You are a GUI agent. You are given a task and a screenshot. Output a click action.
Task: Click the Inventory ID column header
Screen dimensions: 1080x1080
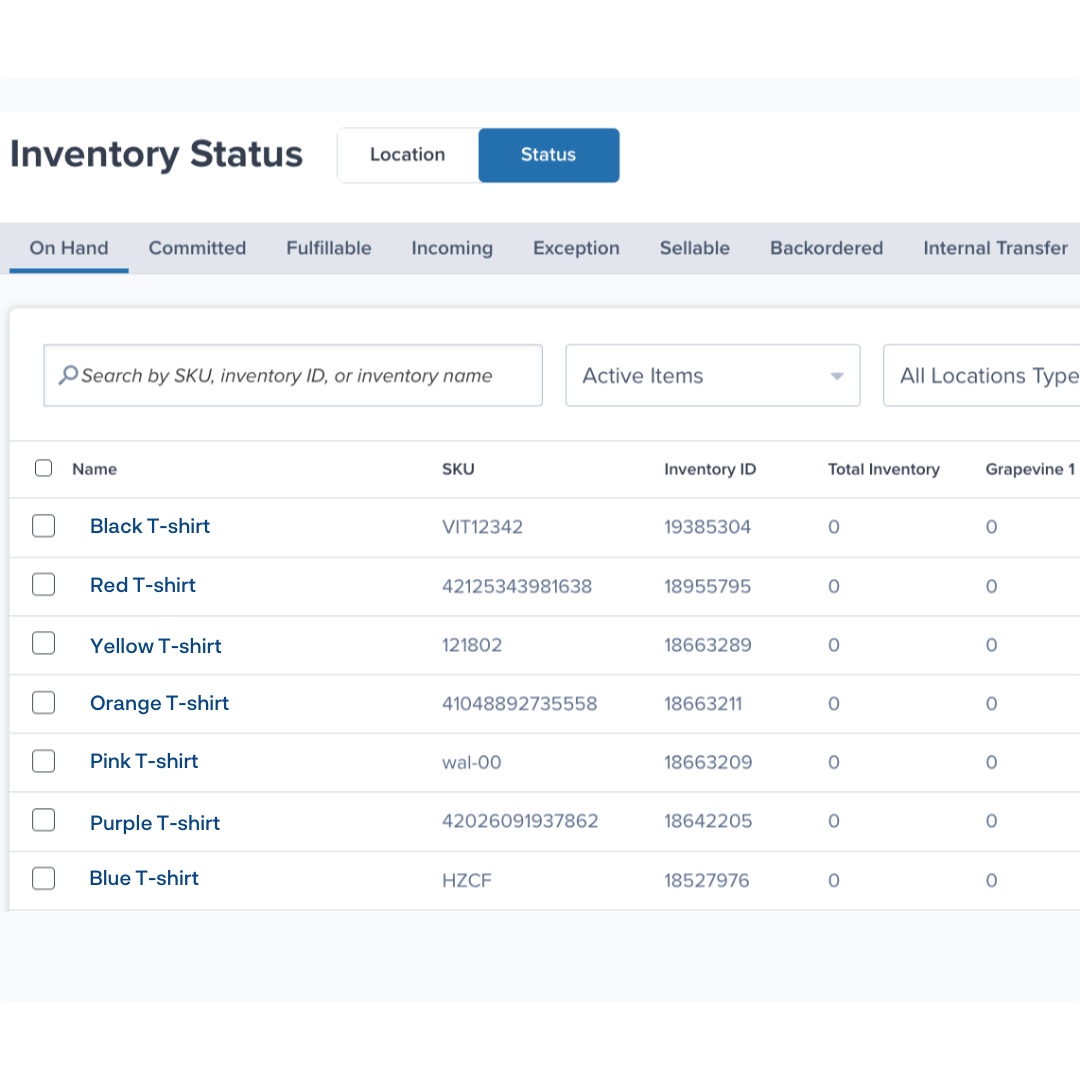(710, 469)
